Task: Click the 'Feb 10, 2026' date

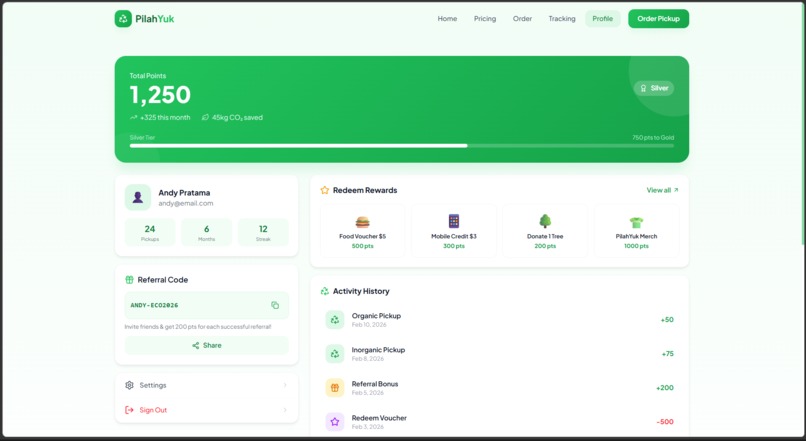Action: pyautogui.click(x=369, y=325)
